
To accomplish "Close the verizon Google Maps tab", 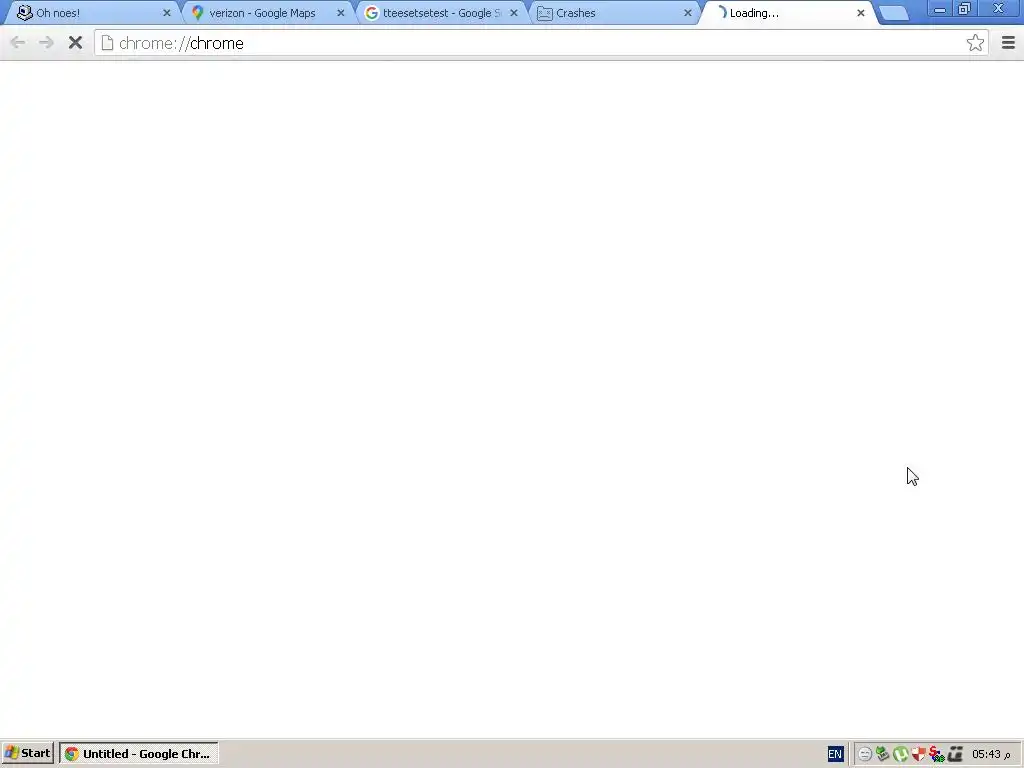I will 340,13.
